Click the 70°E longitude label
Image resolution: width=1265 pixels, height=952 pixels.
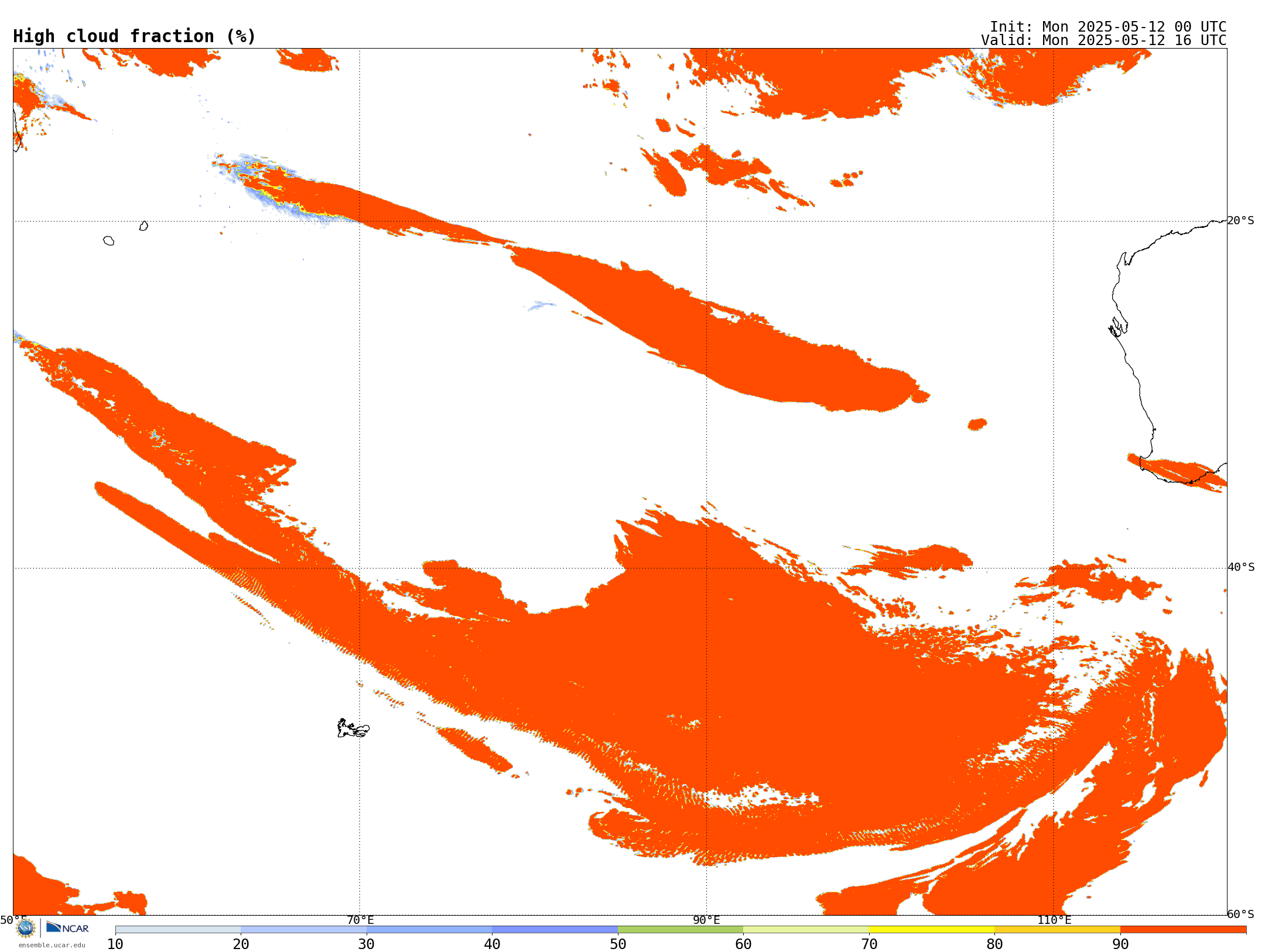pos(360,920)
